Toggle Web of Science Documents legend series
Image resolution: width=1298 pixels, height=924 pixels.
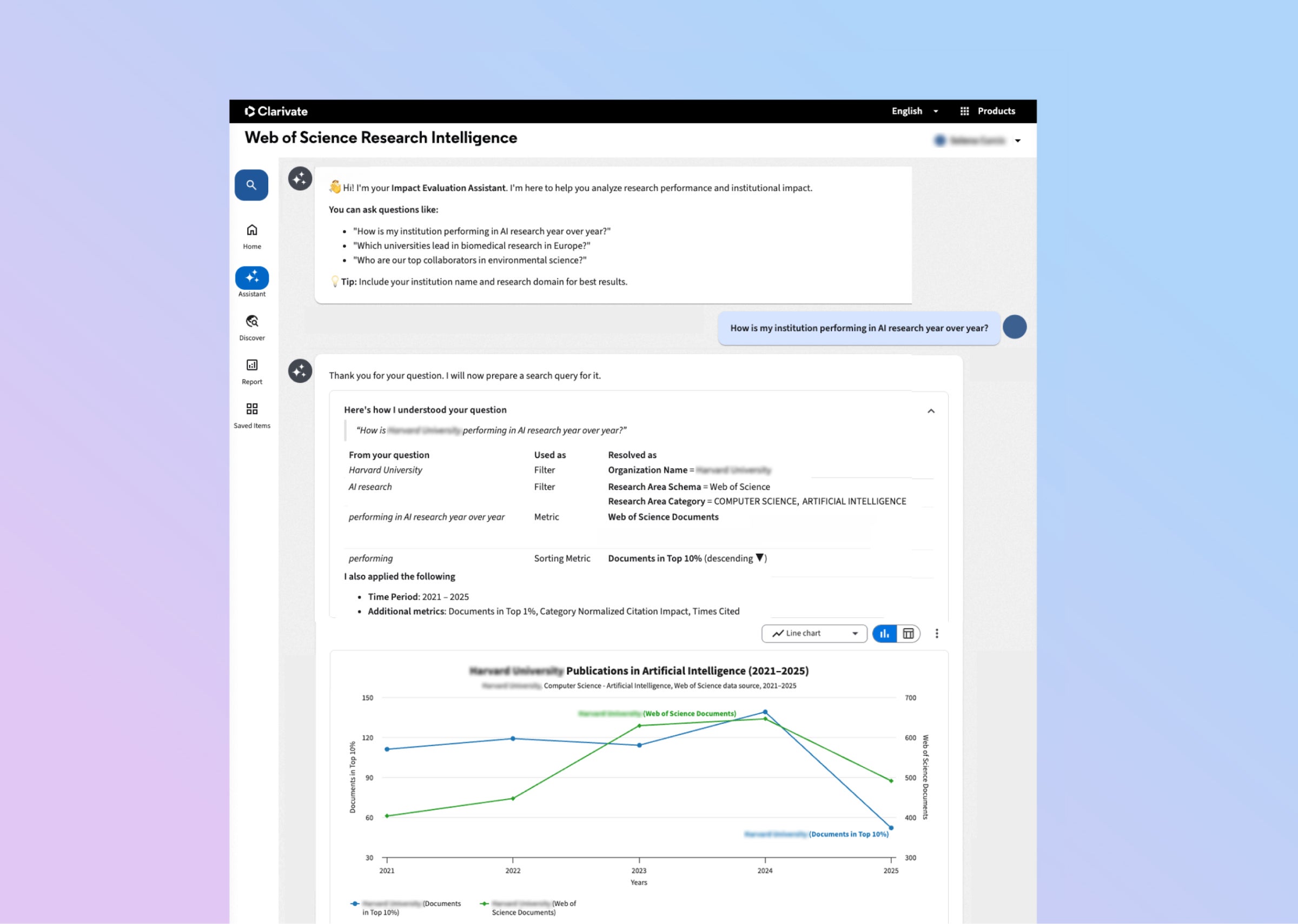(527, 907)
